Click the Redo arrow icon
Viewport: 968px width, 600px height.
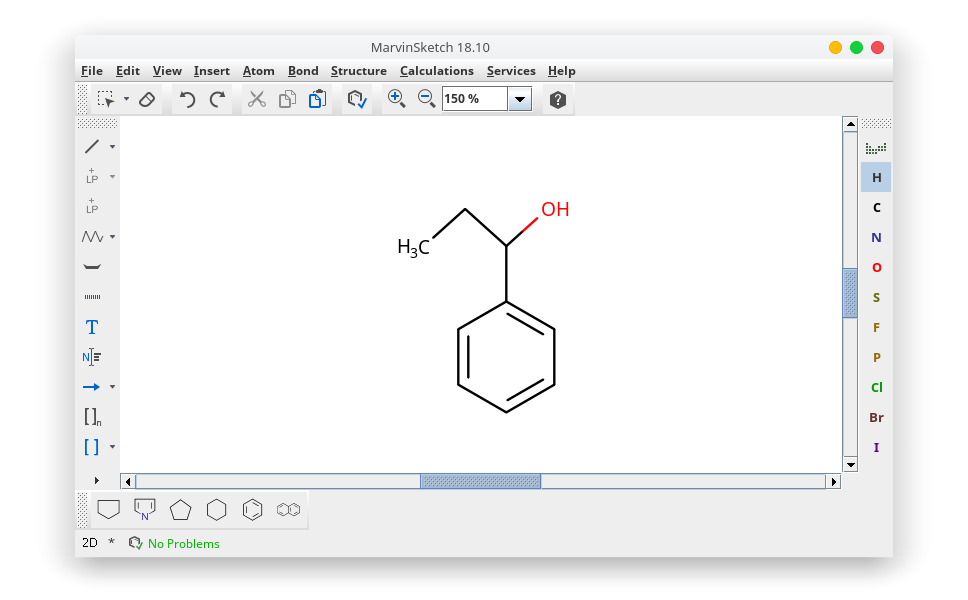point(217,99)
